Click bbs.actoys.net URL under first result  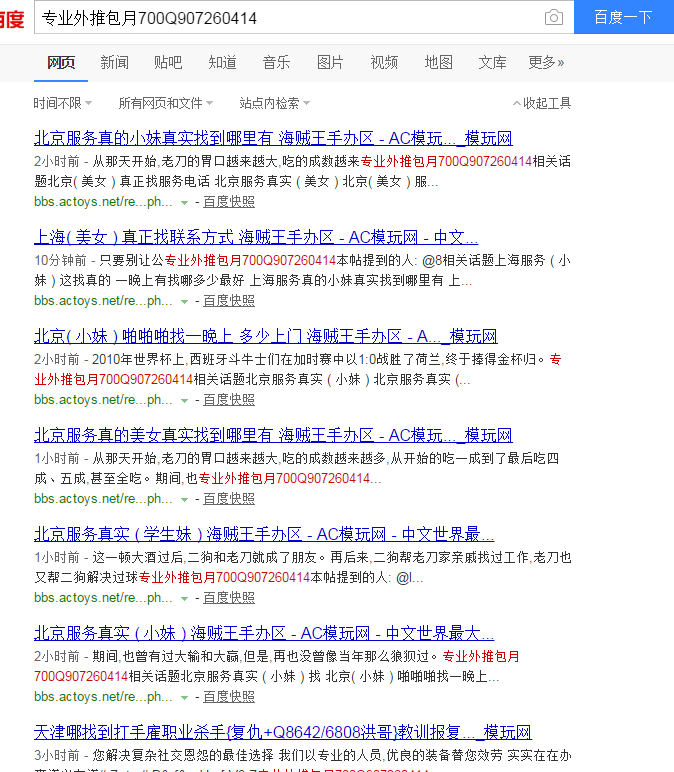103,202
